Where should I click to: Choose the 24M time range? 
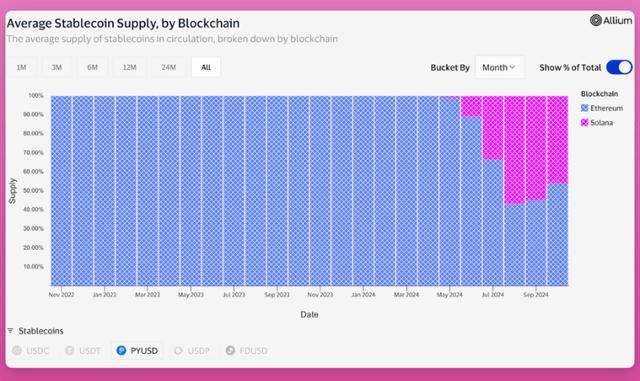coord(168,67)
